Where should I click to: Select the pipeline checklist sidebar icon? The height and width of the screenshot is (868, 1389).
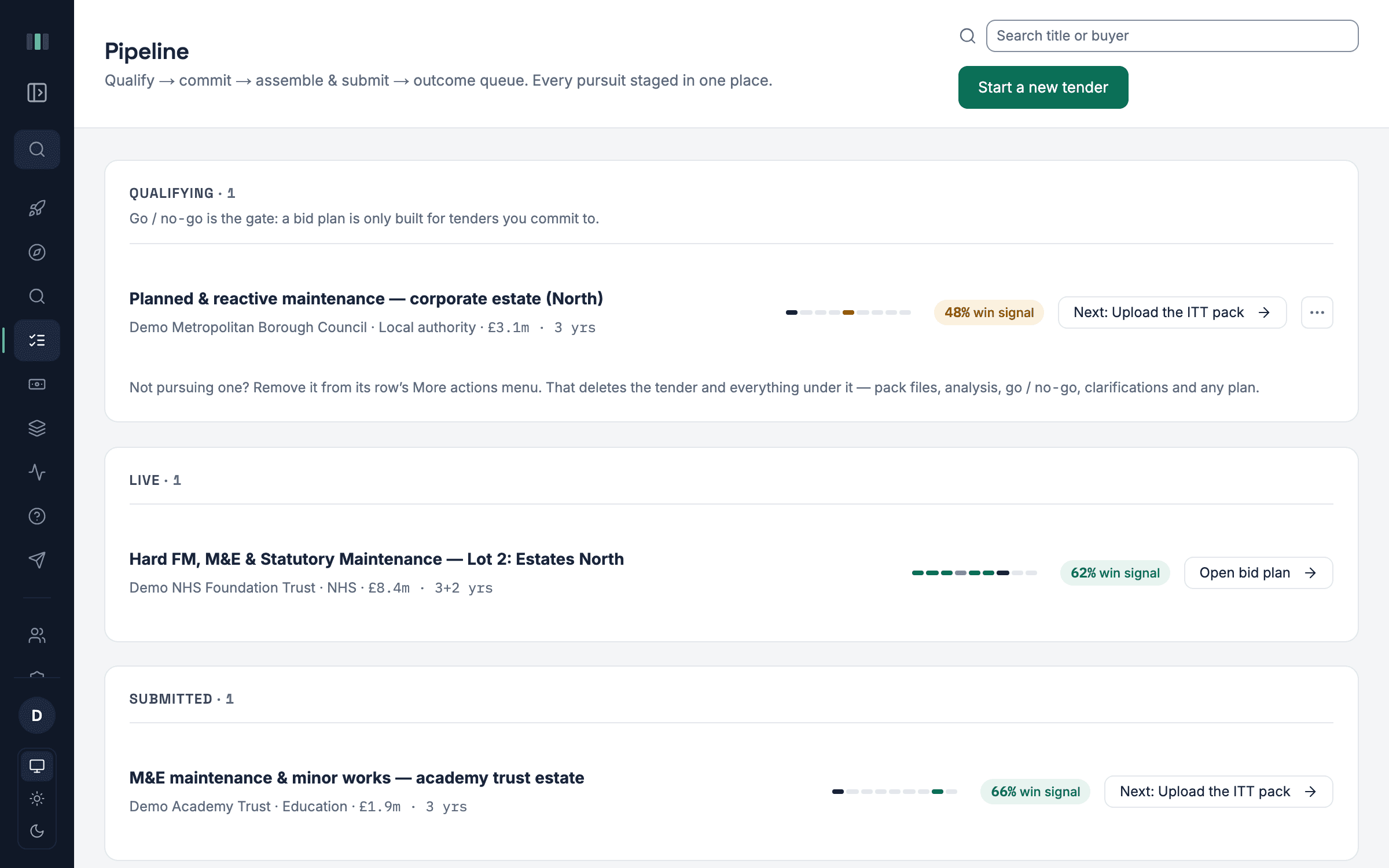coord(37,340)
